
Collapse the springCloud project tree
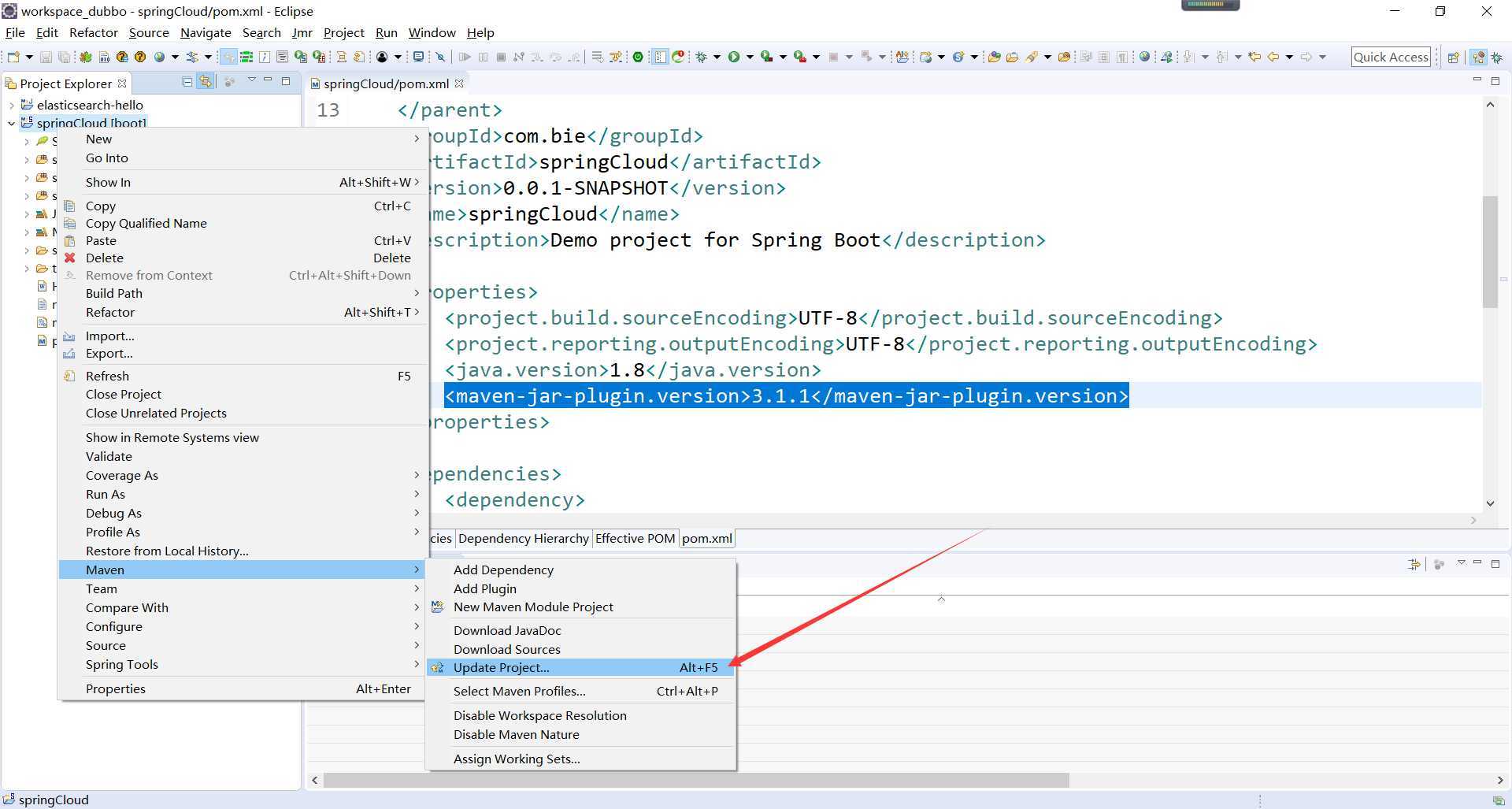[12, 123]
